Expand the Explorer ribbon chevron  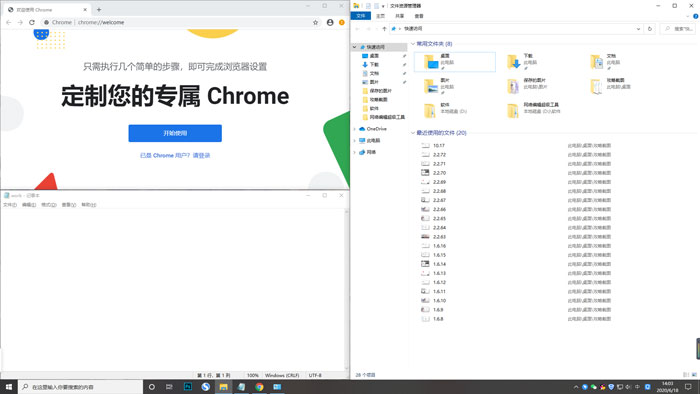point(688,16)
